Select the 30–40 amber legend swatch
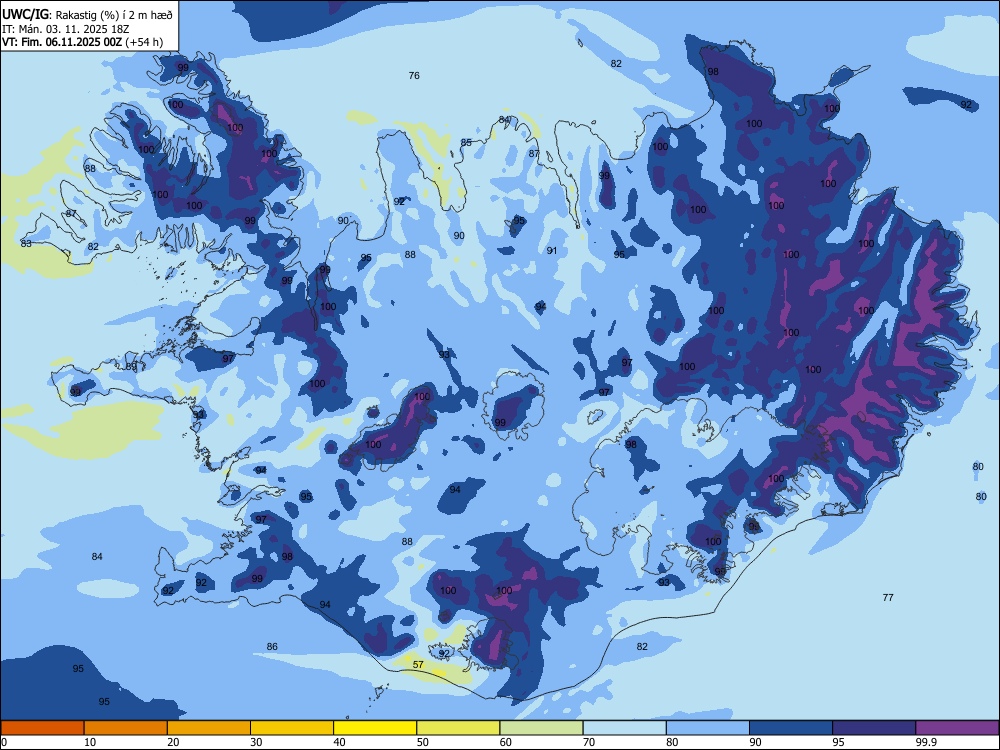The image size is (1000, 750). (292, 728)
